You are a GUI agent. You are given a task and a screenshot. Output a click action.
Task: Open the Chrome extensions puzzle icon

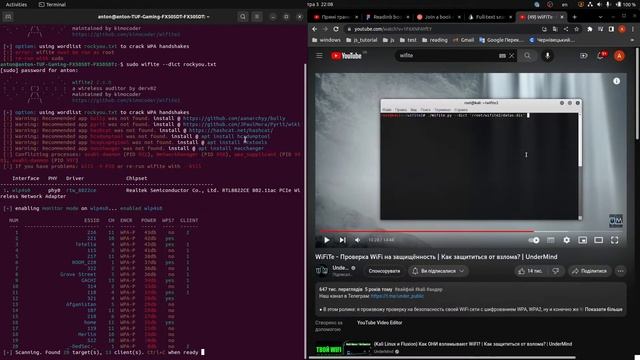tap(589, 29)
